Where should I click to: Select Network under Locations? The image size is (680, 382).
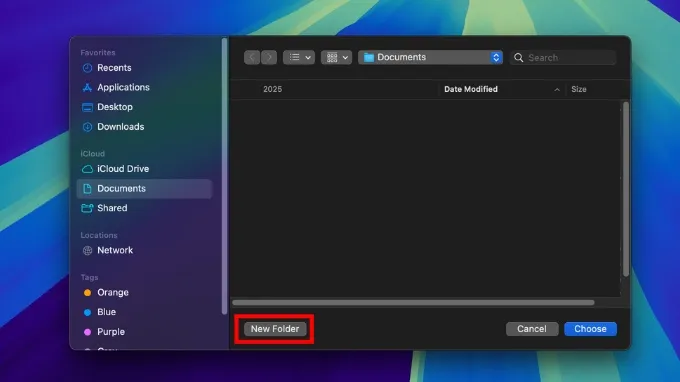[144, 250]
